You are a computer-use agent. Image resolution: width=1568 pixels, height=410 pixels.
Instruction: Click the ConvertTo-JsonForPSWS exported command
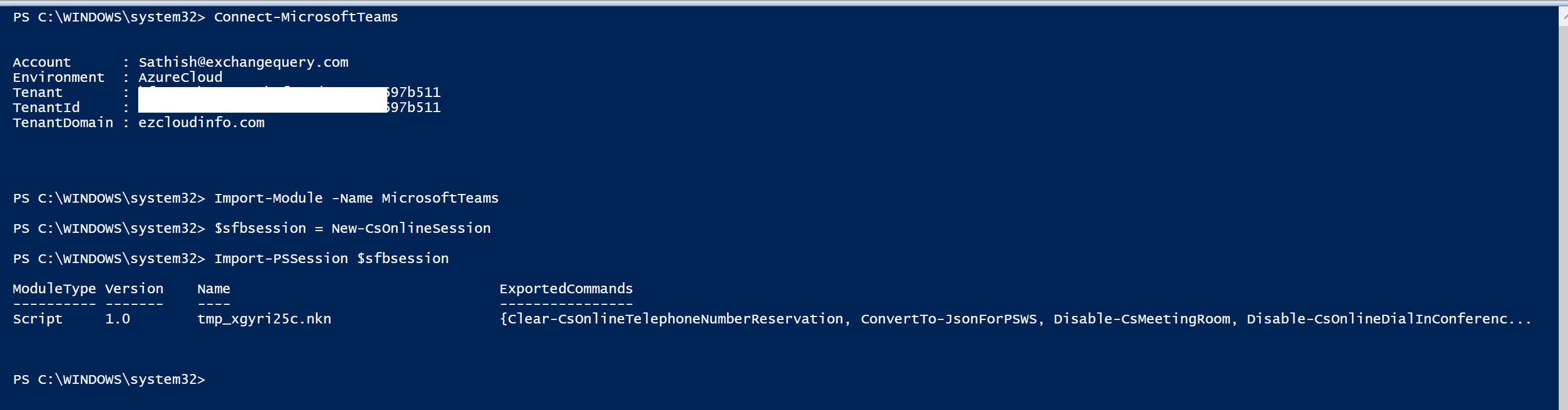(948, 319)
